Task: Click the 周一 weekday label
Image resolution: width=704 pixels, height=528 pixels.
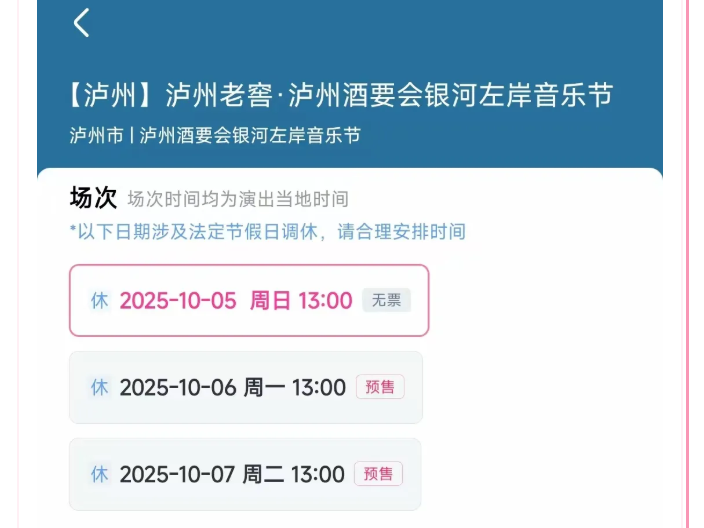Action: click(x=265, y=388)
